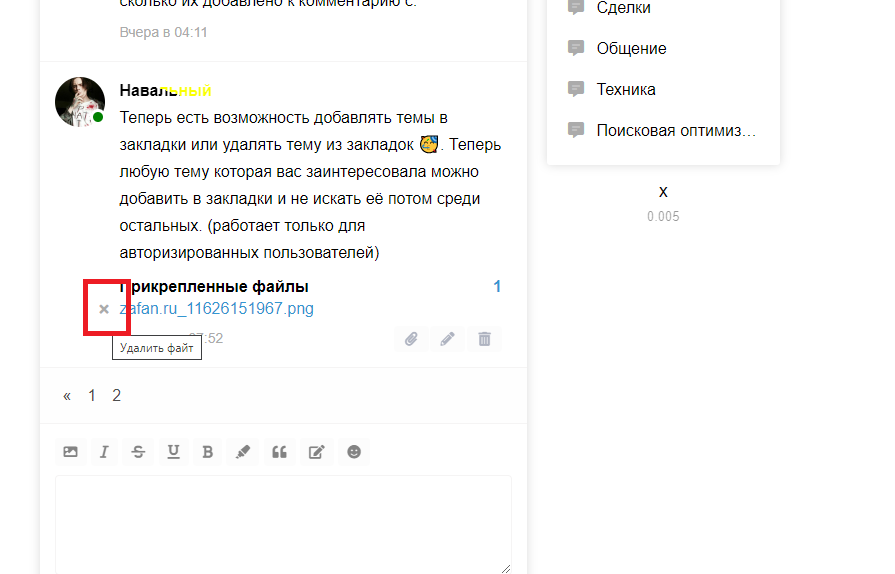Image resolution: width=895 pixels, height=574 pixels.
Task: Click the paperclip attach icon on the post
Action: tap(411, 339)
